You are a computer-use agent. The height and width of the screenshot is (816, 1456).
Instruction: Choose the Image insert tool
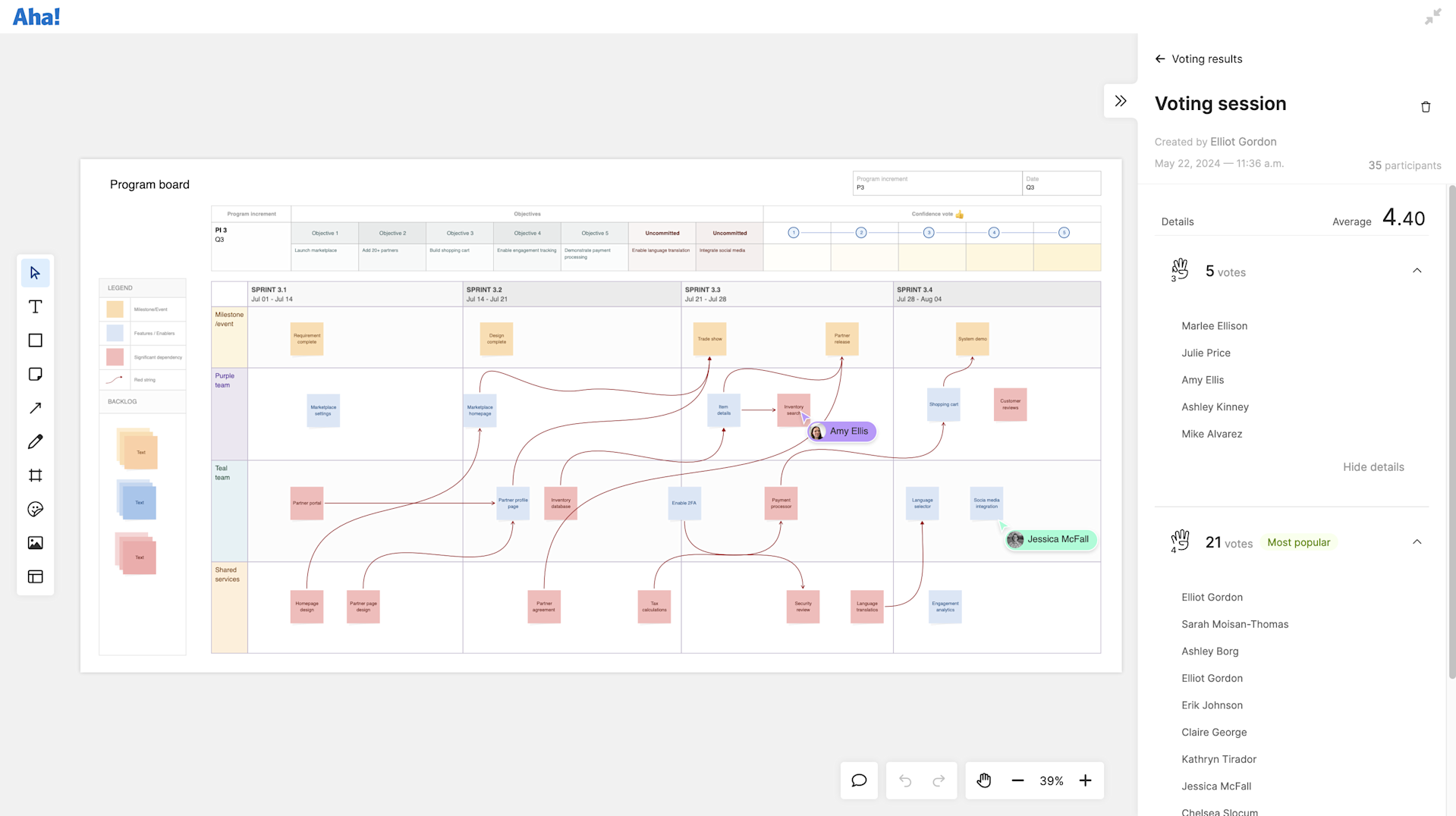[35, 542]
